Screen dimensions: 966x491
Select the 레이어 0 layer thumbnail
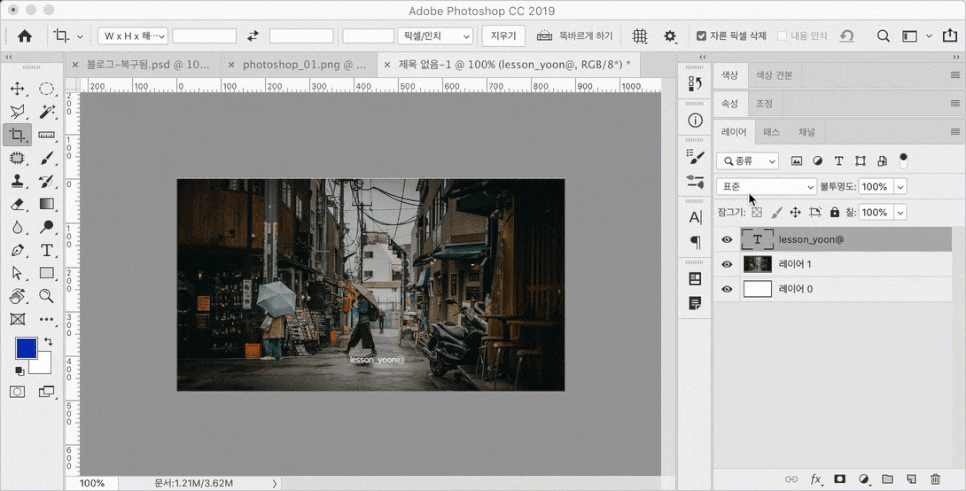pos(758,289)
